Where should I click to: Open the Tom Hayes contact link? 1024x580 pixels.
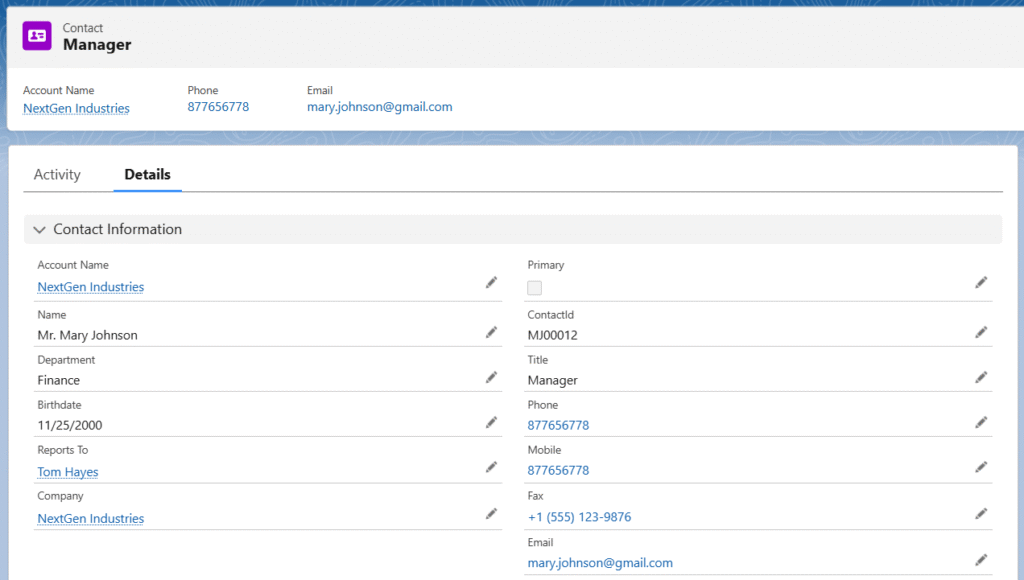(68, 472)
